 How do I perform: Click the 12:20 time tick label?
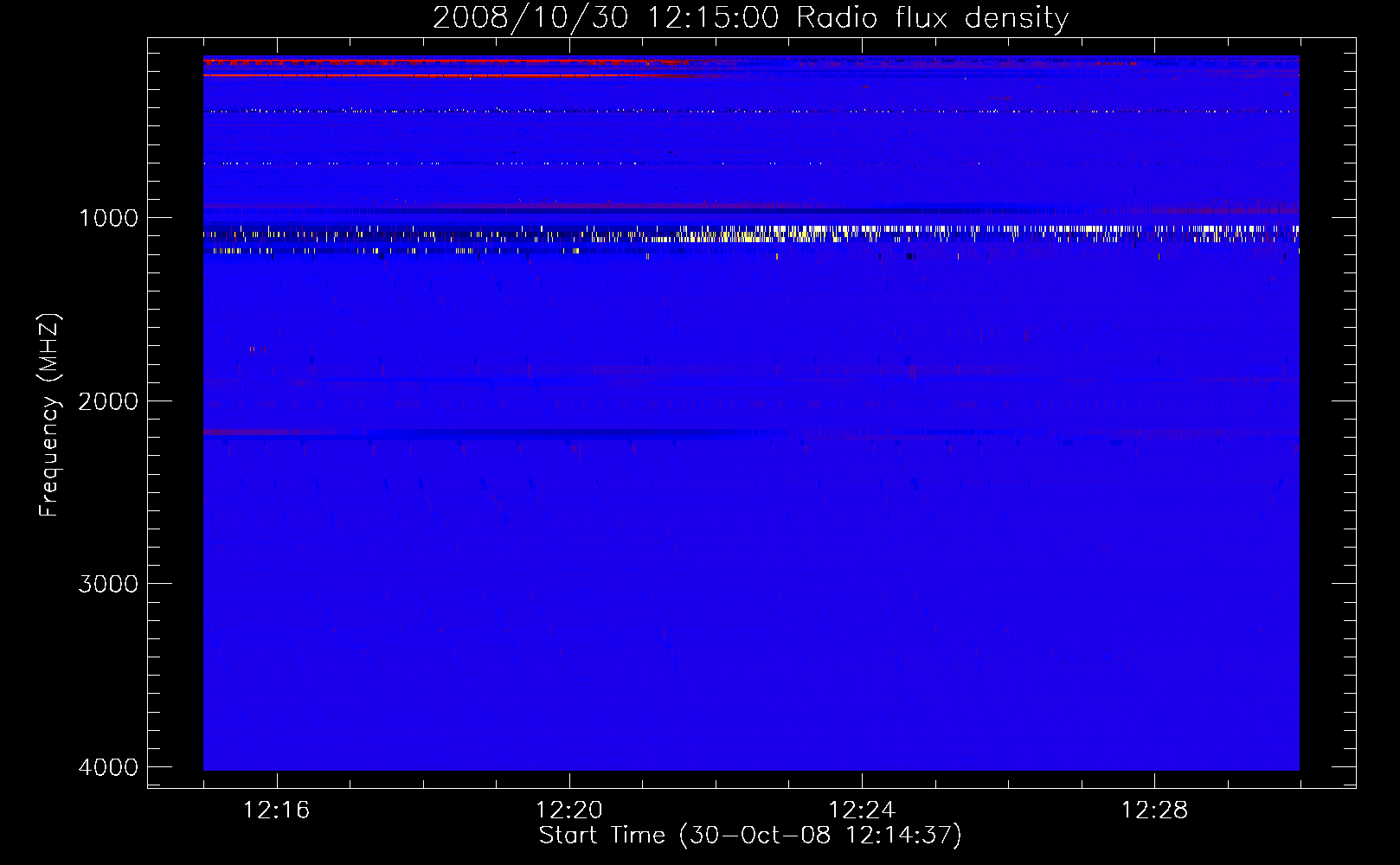click(x=569, y=811)
